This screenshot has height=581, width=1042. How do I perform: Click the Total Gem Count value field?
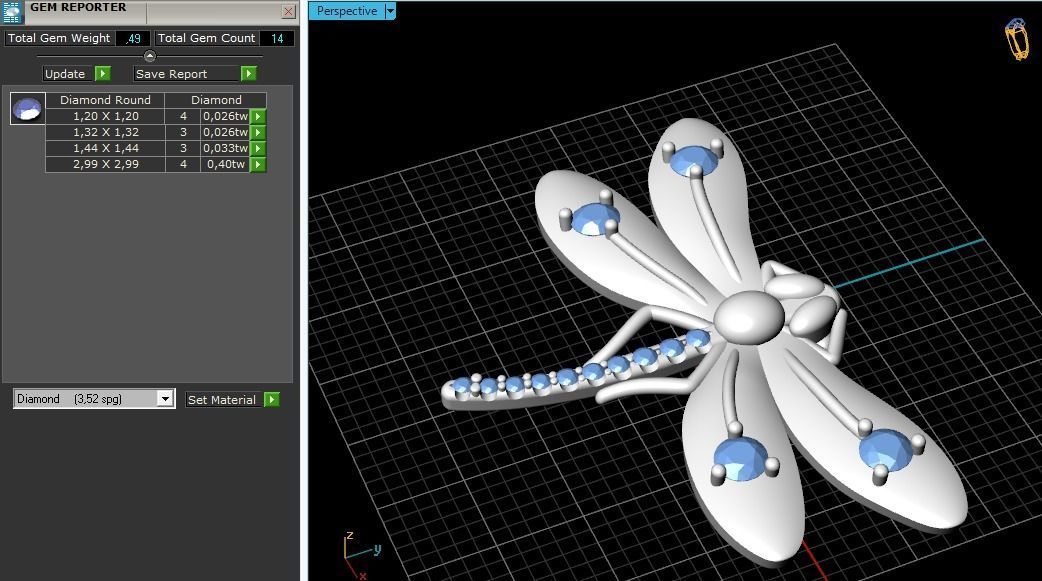[x=277, y=39]
